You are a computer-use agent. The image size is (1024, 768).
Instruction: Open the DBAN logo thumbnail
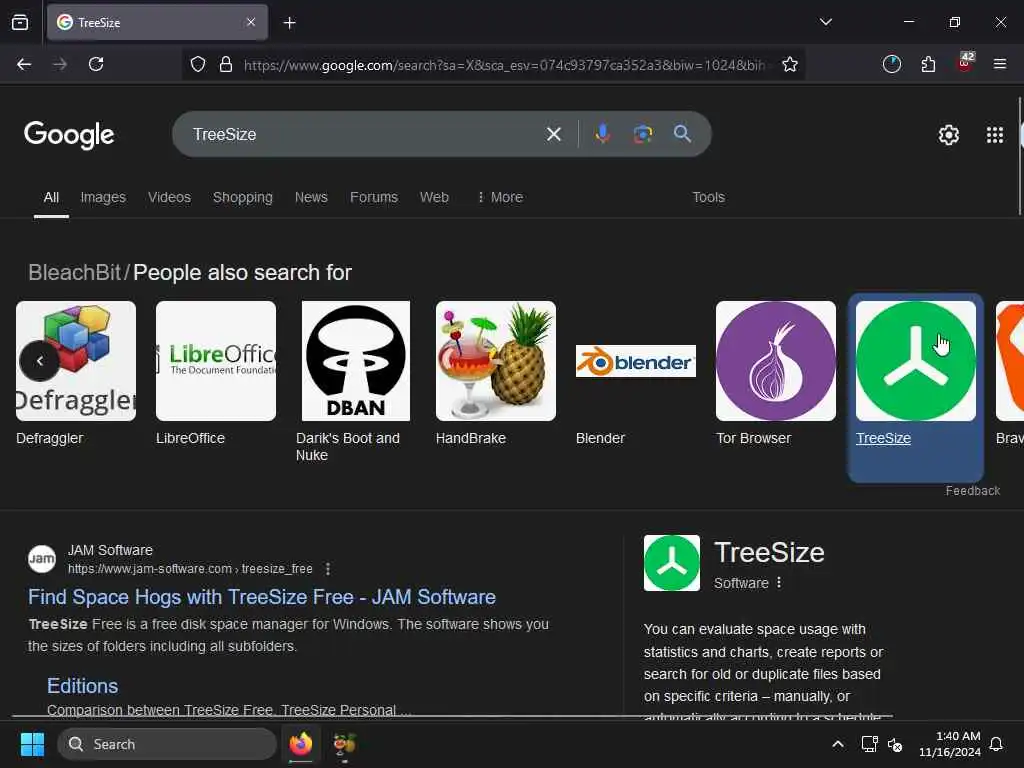point(356,360)
